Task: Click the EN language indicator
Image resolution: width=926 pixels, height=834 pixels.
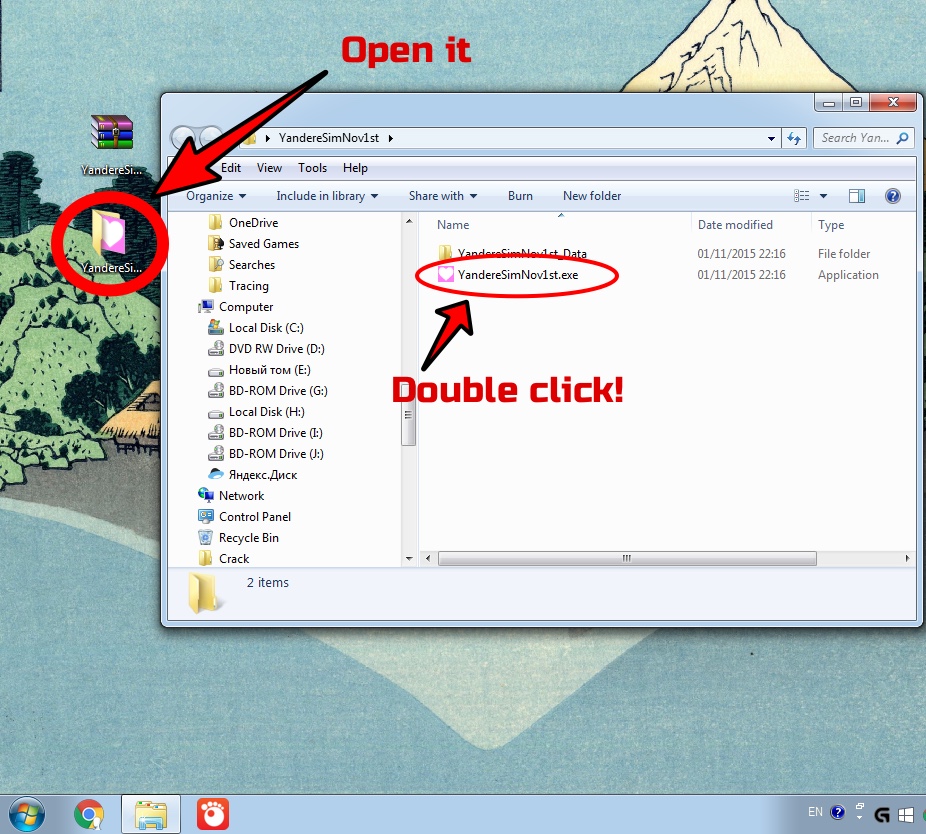Action: (x=815, y=812)
